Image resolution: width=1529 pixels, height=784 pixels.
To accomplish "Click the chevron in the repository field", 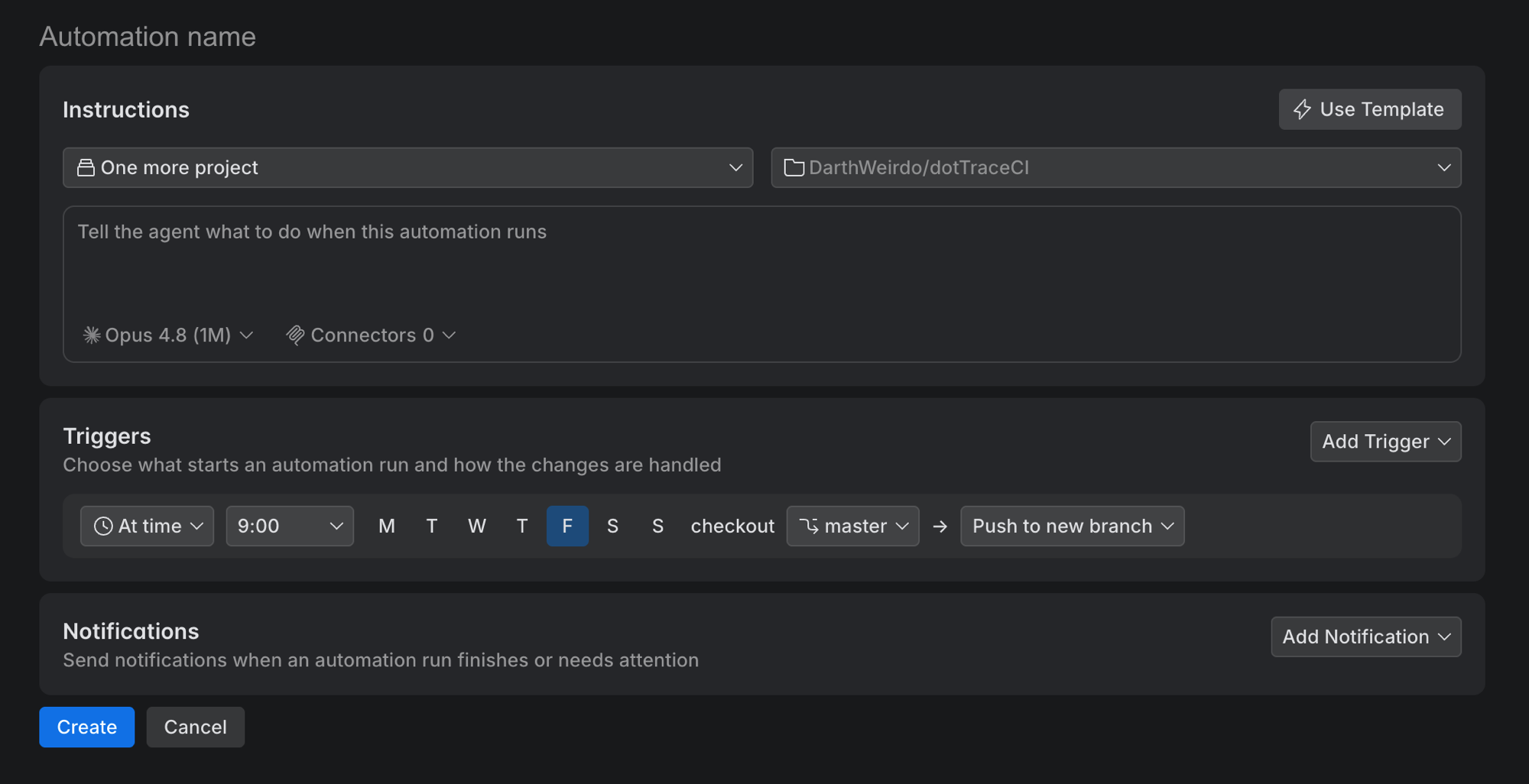I will (1444, 167).
